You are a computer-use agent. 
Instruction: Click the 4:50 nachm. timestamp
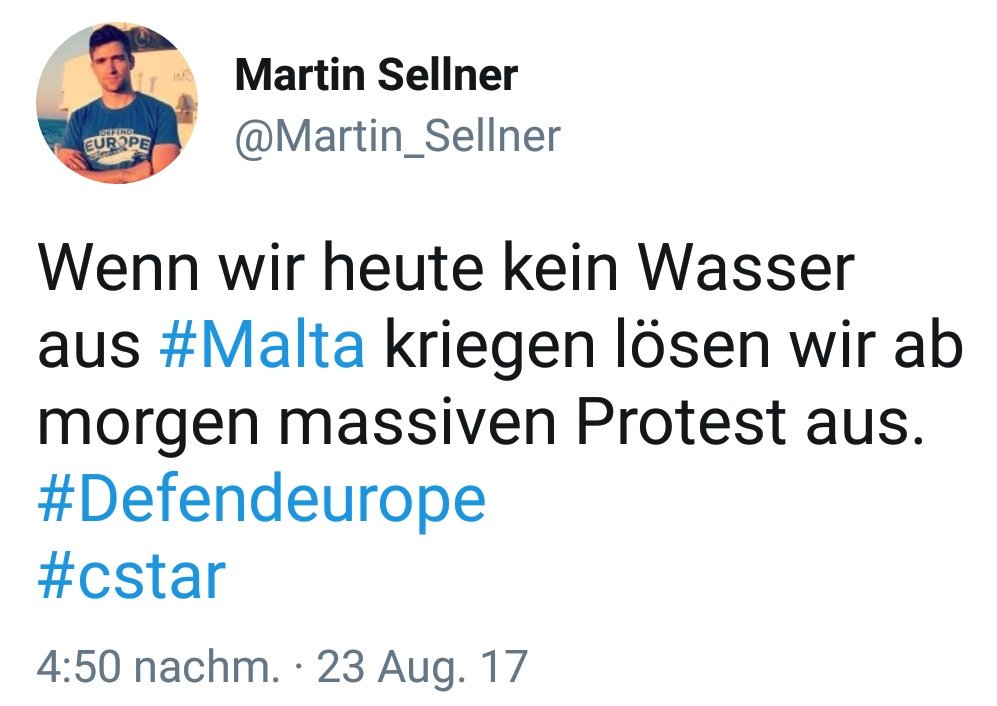coord(158,667)
